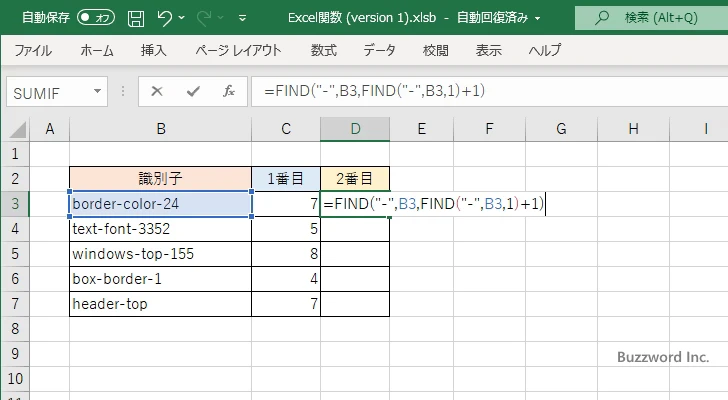Open Insert Function fx icon
The height and width of the screenshot is (400, 728).
point(229,91)
